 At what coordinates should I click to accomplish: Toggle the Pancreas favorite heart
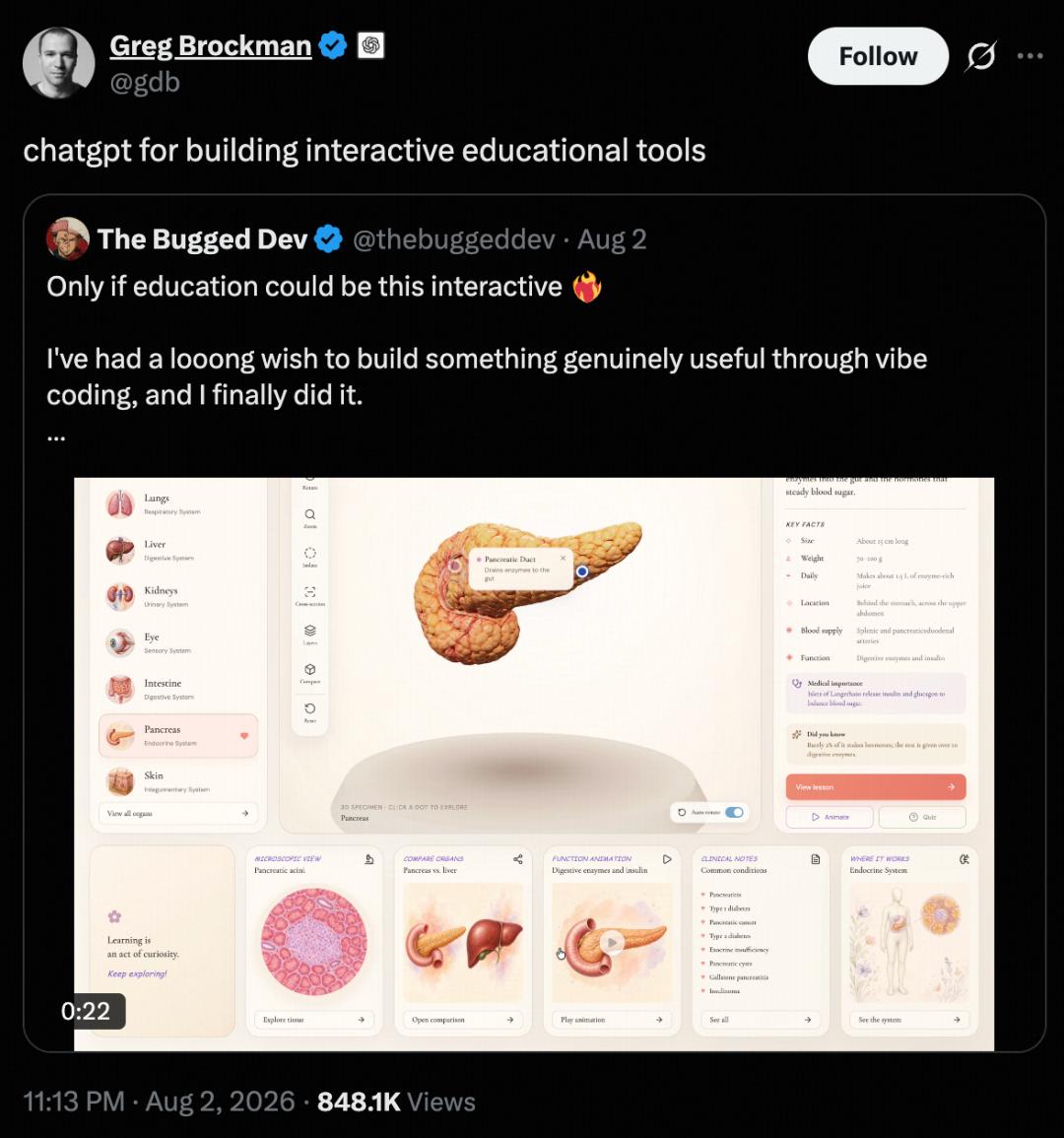[244, 736]
